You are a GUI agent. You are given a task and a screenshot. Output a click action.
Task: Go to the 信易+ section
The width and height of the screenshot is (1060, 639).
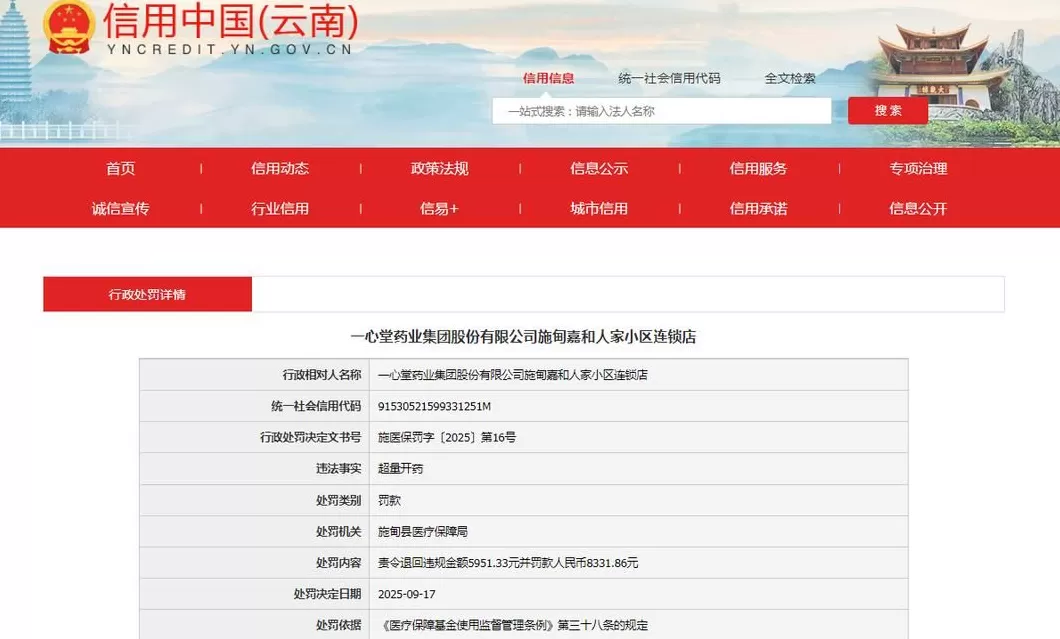(x=439, y=209)
